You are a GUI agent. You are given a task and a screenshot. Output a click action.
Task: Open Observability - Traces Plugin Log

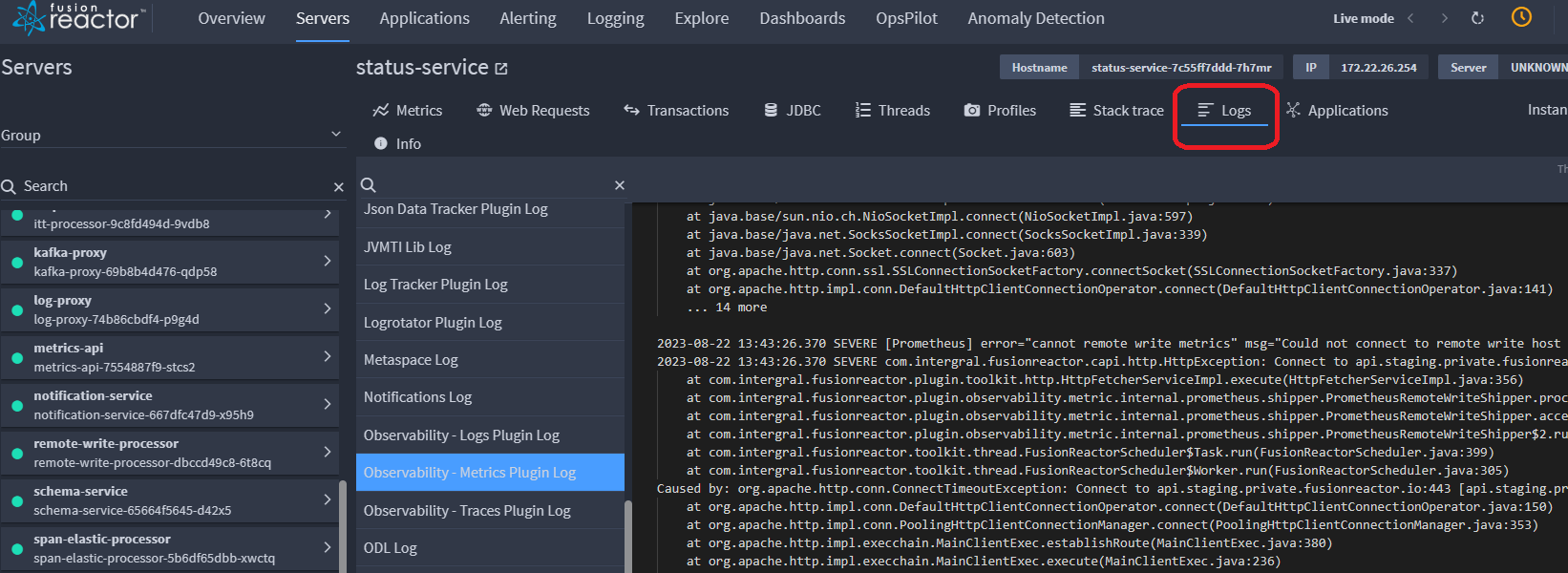click(490, 511)
